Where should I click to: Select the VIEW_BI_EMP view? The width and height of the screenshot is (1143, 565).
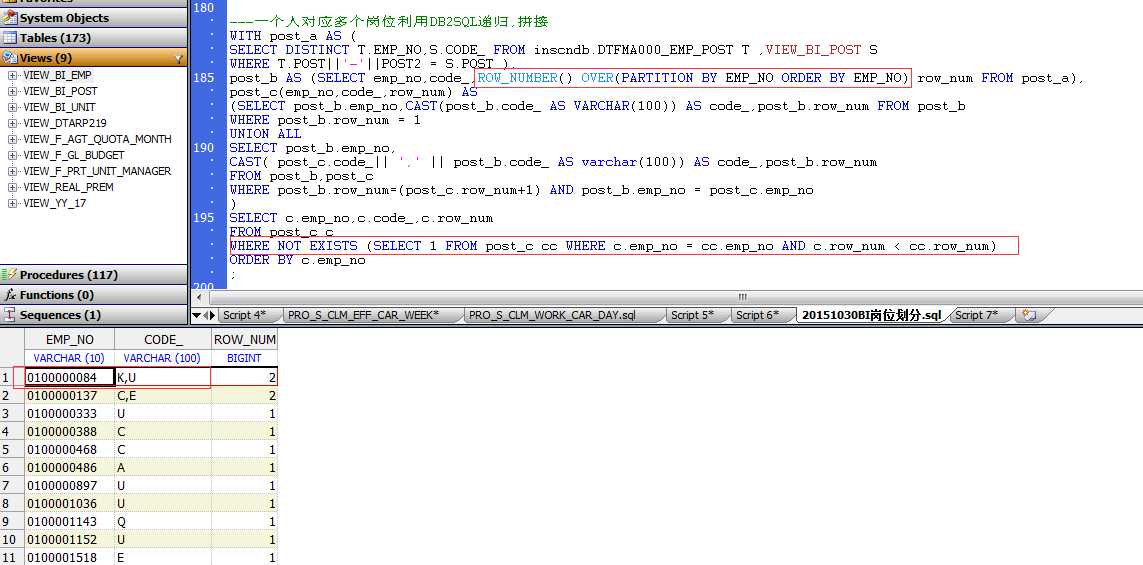(x=58, y=75)
